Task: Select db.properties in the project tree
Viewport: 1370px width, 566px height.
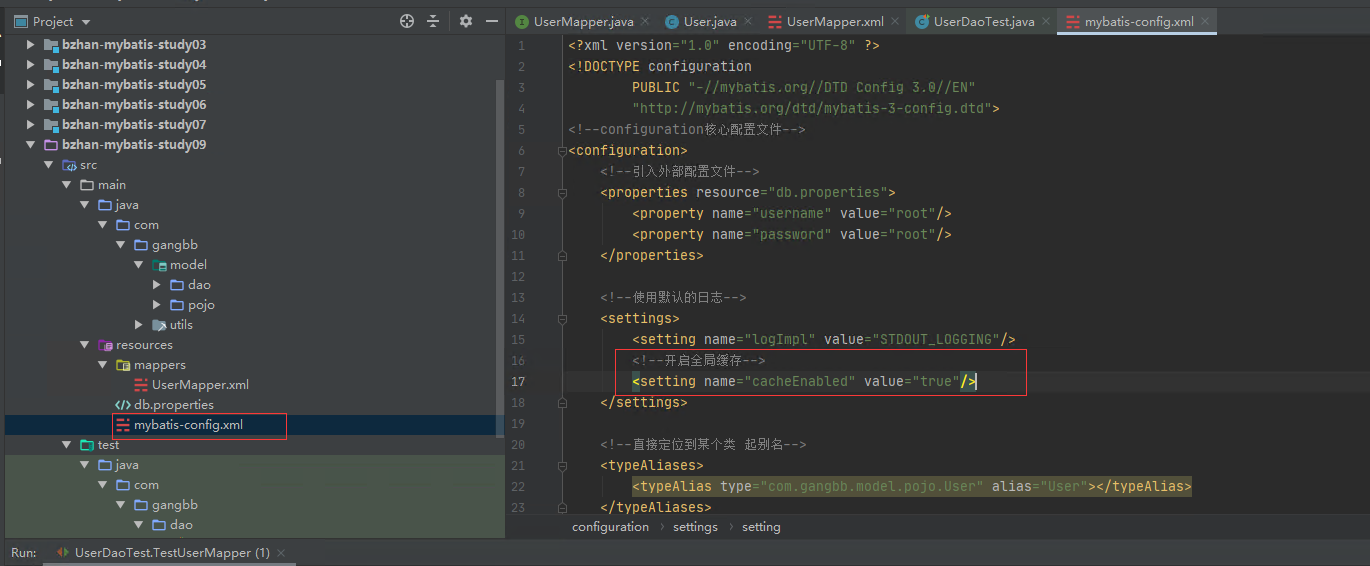Action: [x=174, y=405]
